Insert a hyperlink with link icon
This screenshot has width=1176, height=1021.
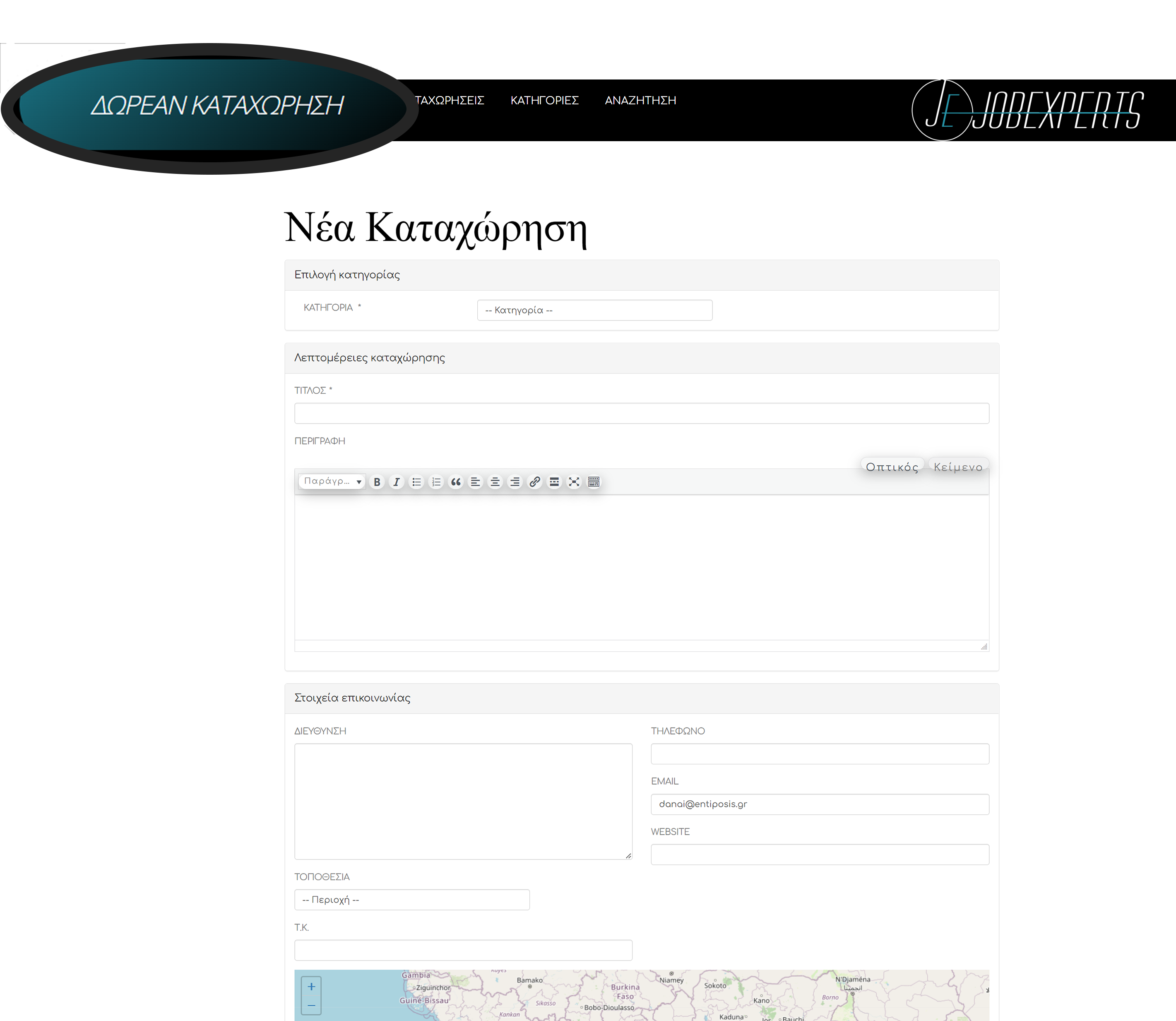534,482
